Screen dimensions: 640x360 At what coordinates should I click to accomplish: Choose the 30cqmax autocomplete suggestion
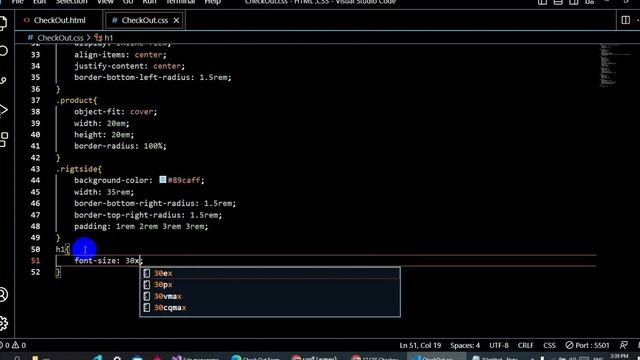tap(270, 307)
